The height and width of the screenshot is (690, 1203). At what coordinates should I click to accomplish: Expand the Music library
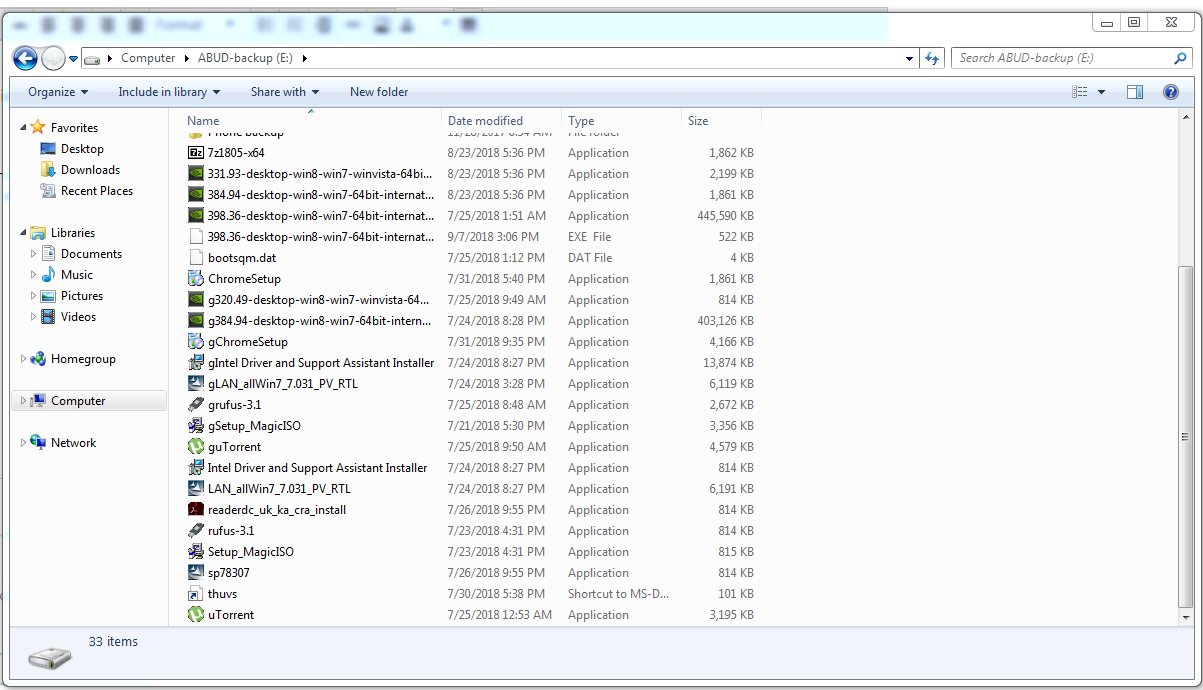point(33,275)
